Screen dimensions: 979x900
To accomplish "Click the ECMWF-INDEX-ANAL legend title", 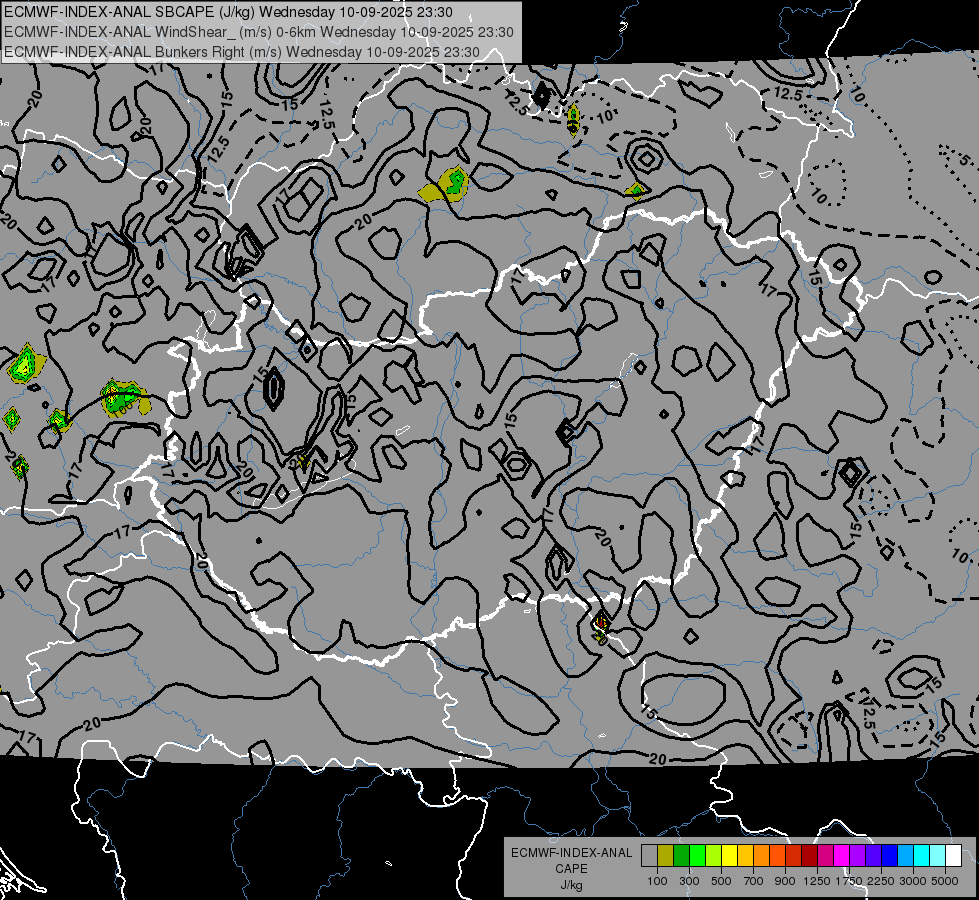I will [571, 853].
